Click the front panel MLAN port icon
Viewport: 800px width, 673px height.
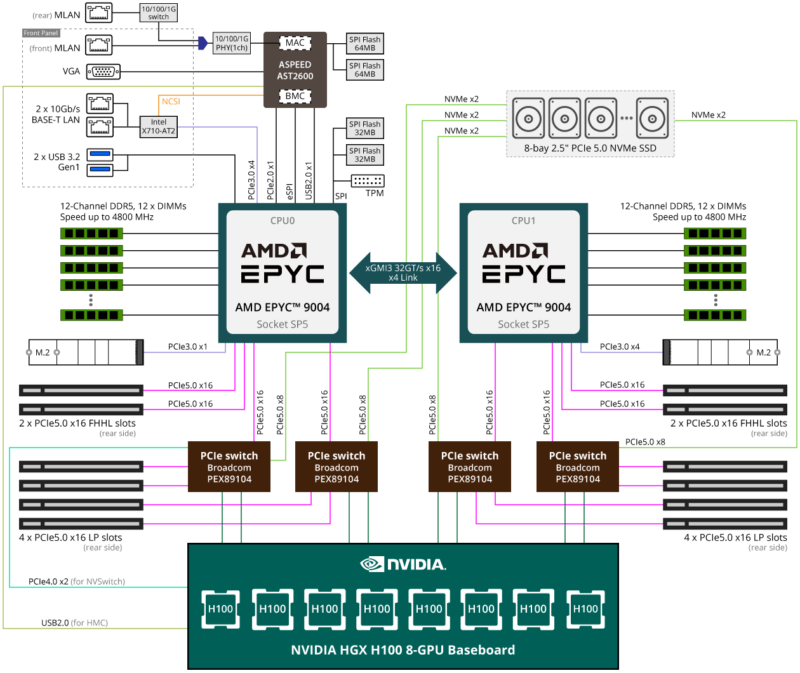tap(97, 44)
